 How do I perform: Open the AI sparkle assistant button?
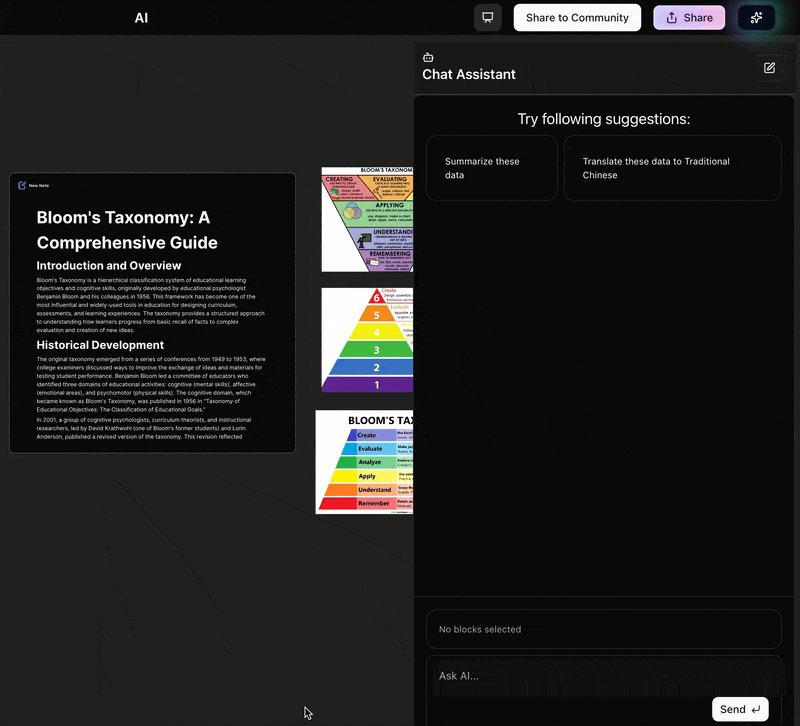tap(755, 18)
